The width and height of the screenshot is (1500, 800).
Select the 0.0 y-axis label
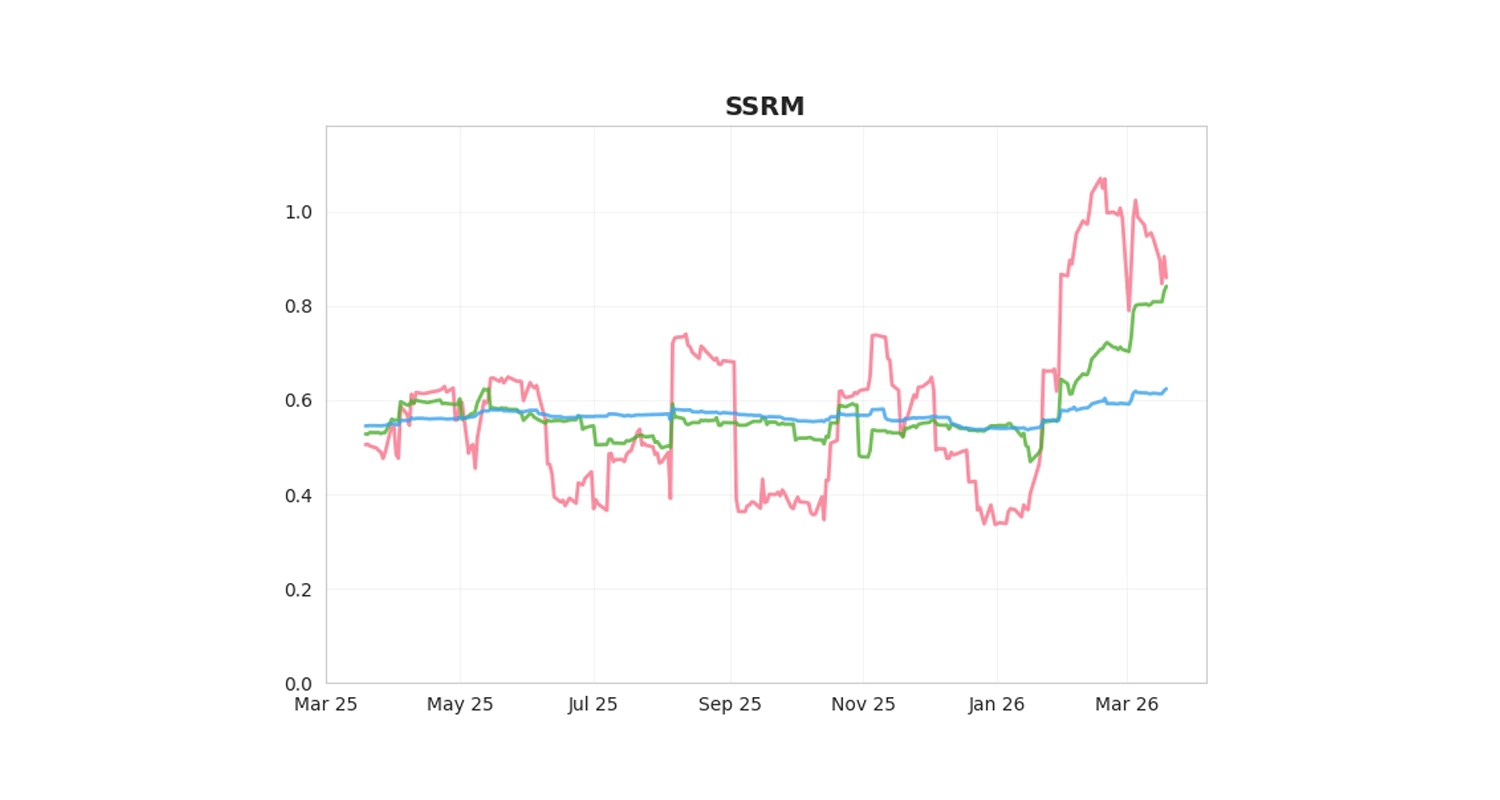point(301,684)
